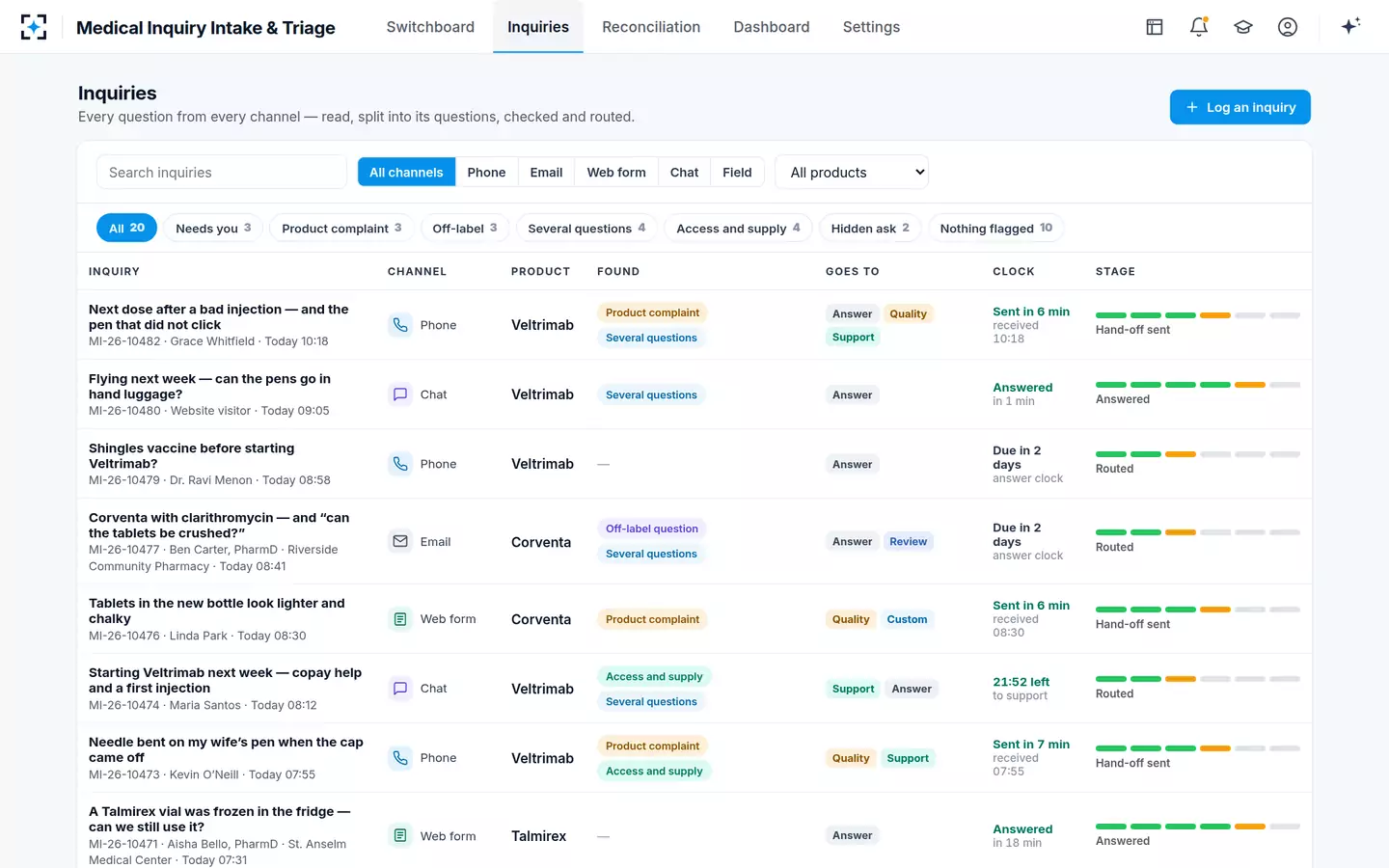The image size is (1389, 868).
Task: Click the Clock column header
Action: tap(1014, 272)
